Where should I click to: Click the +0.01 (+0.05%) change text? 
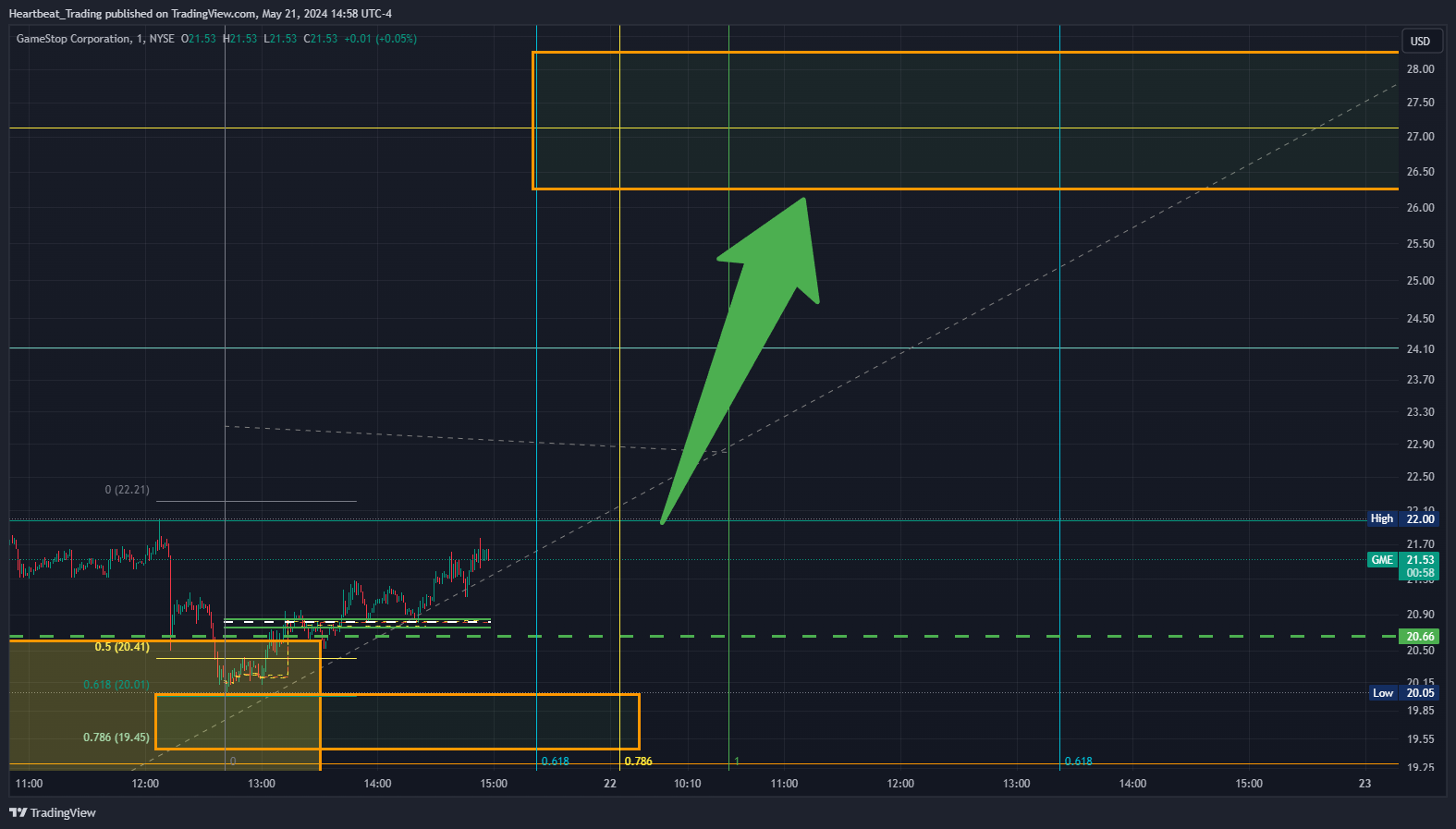pyautogui.click(x=380, y=39)
